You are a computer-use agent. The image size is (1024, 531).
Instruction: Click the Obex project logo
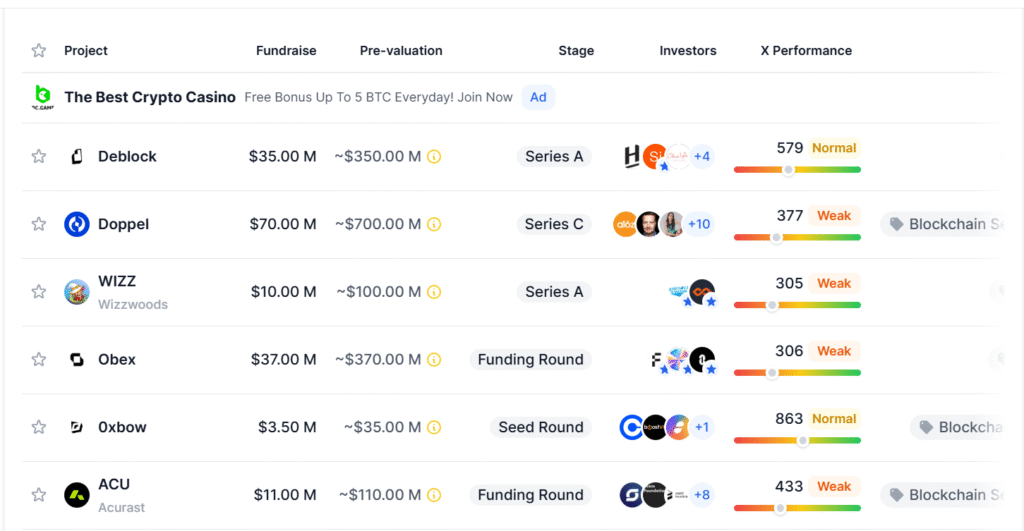coord(77,359)
